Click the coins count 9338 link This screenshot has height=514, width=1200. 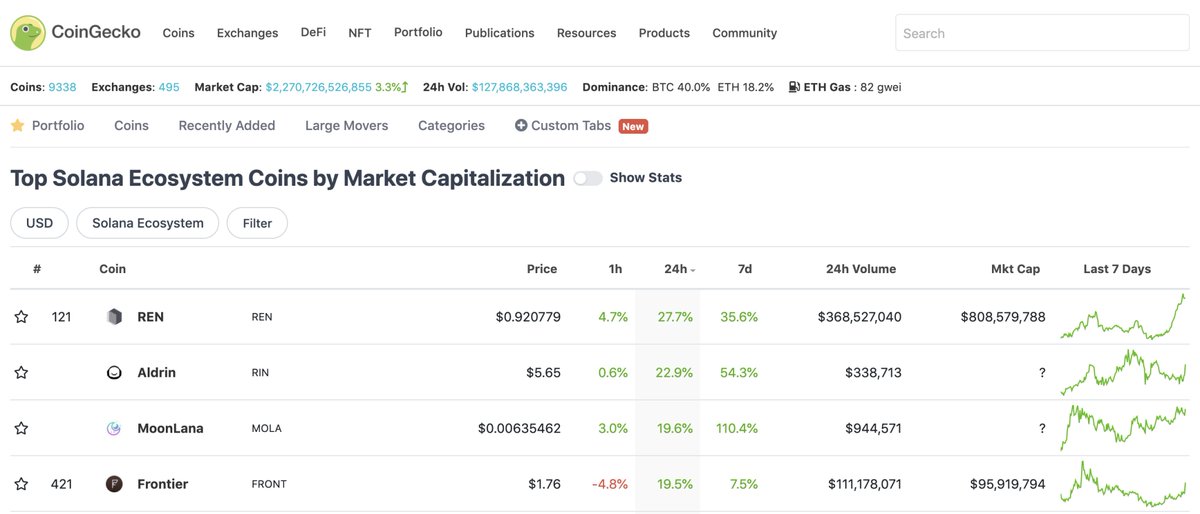(62, 87)
